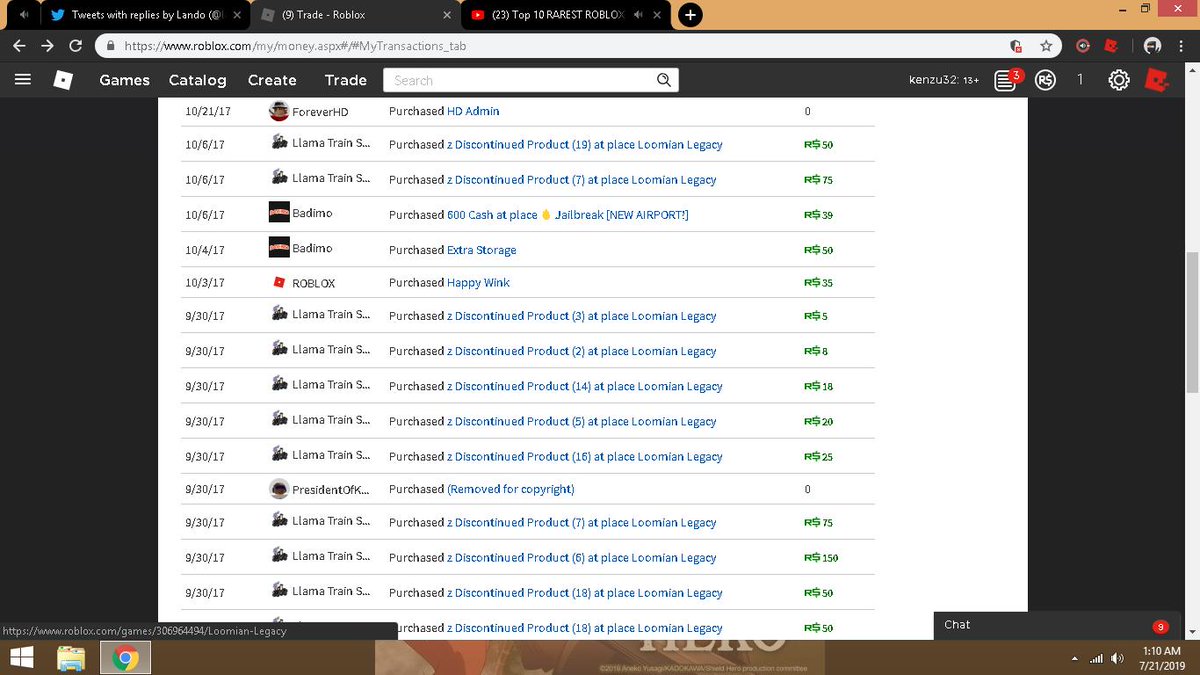Open the red Roblox browser extension
This screenshot has height=675, width=1200.
coord(1110,46)
